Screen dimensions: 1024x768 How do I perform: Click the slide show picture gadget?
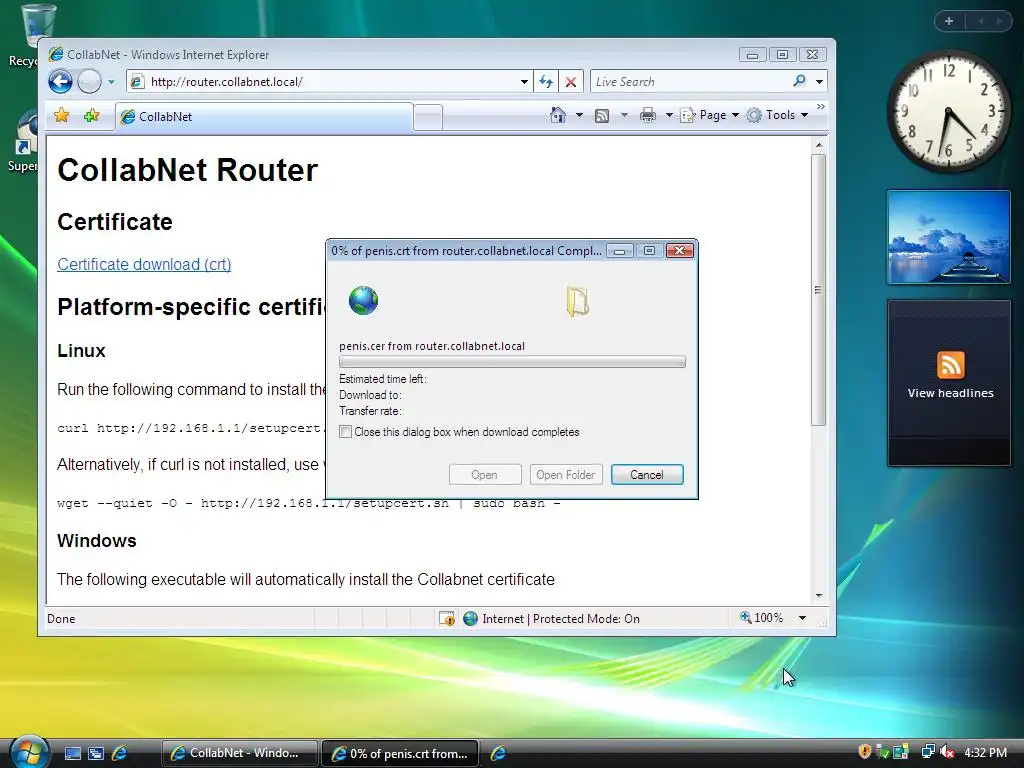point(948,237)
